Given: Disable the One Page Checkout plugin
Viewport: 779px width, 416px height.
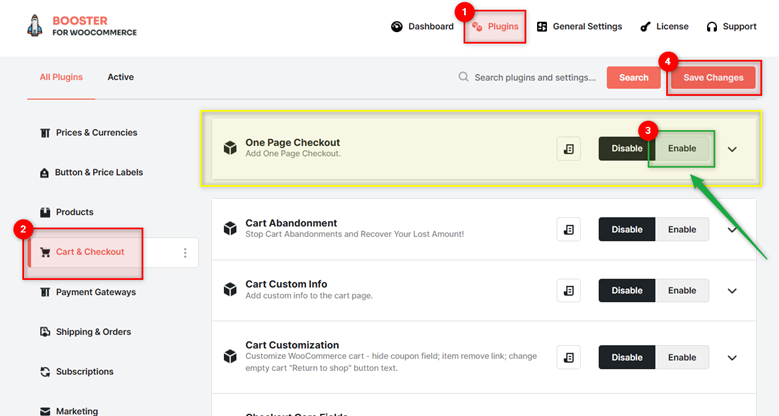Looking at the screenshot, I should coord(627,149).
